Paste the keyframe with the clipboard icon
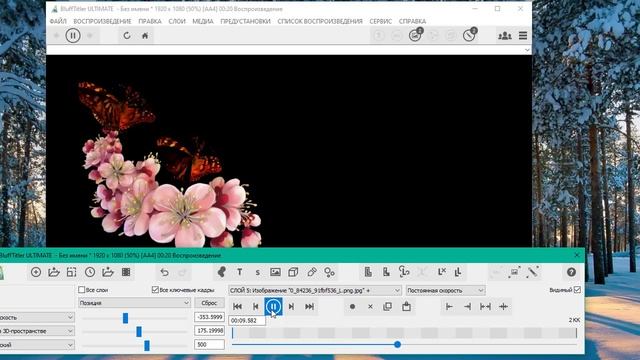 click(x=406, y=306)
